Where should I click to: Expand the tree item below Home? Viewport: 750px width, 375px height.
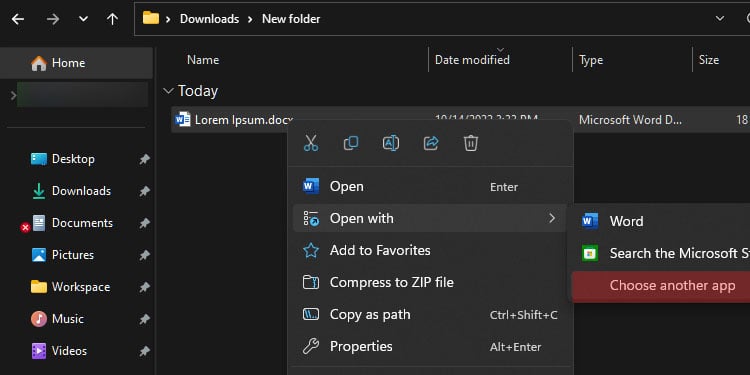pyautogui.click(x=13, y=96)
